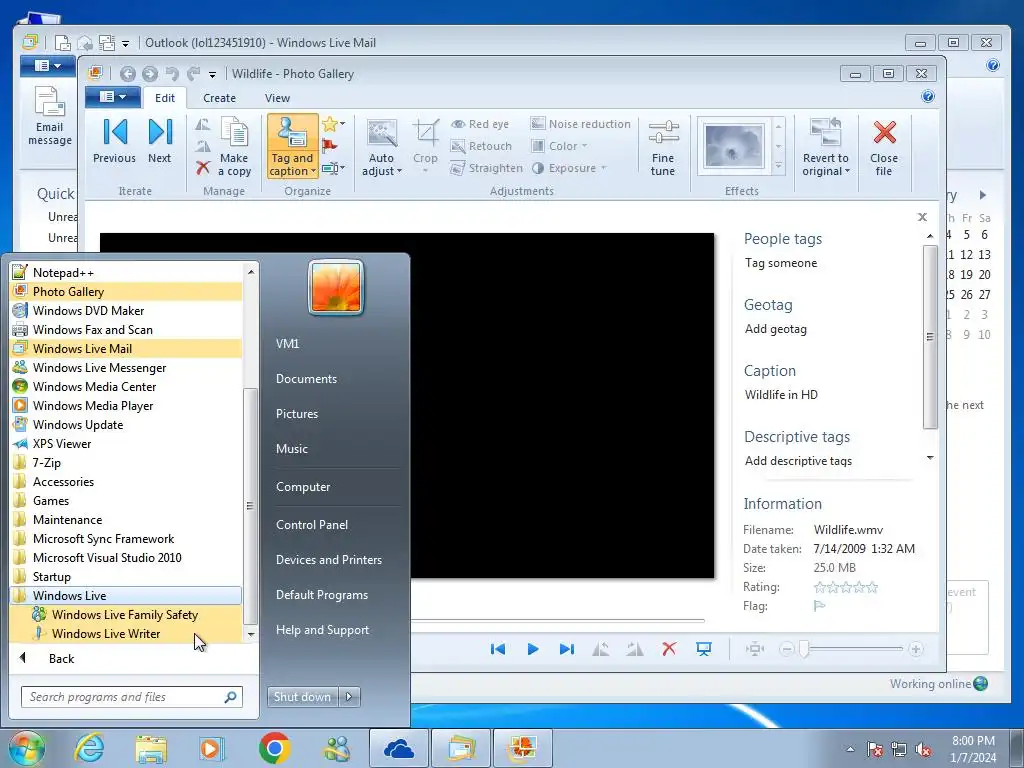
Task: Skip to next item in playback bar
Action: 566,649
